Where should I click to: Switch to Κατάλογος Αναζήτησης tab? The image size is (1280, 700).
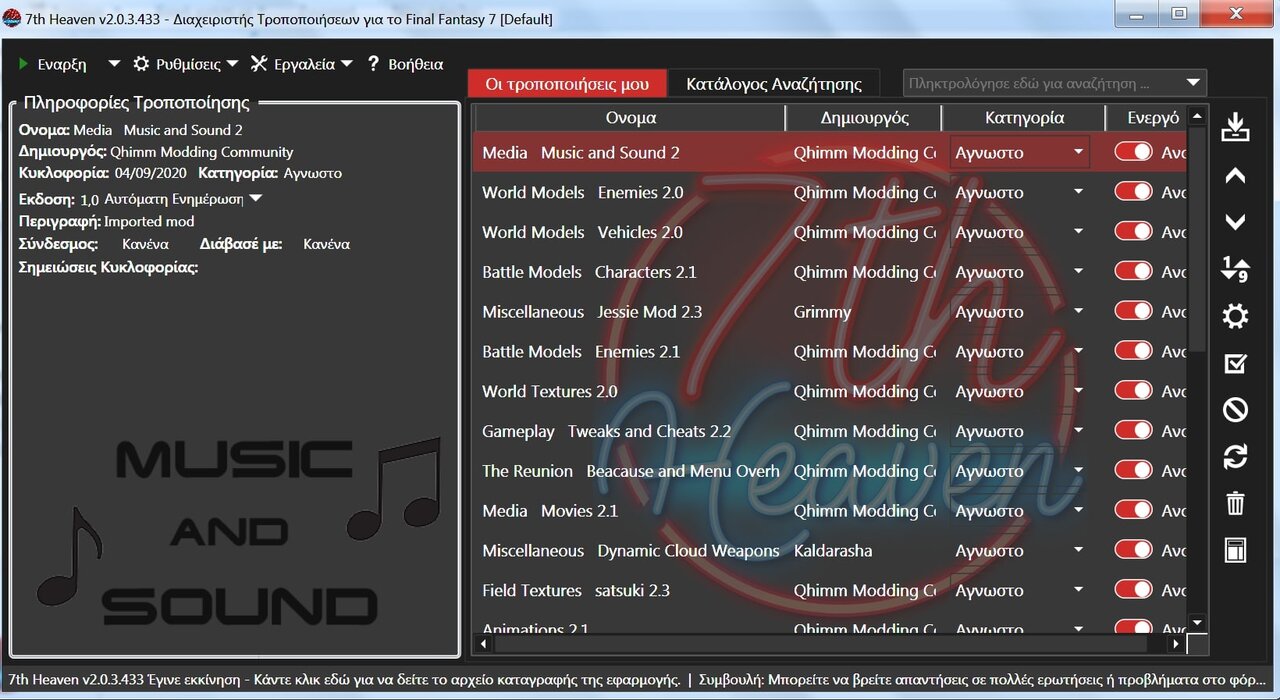click(774, 84)
